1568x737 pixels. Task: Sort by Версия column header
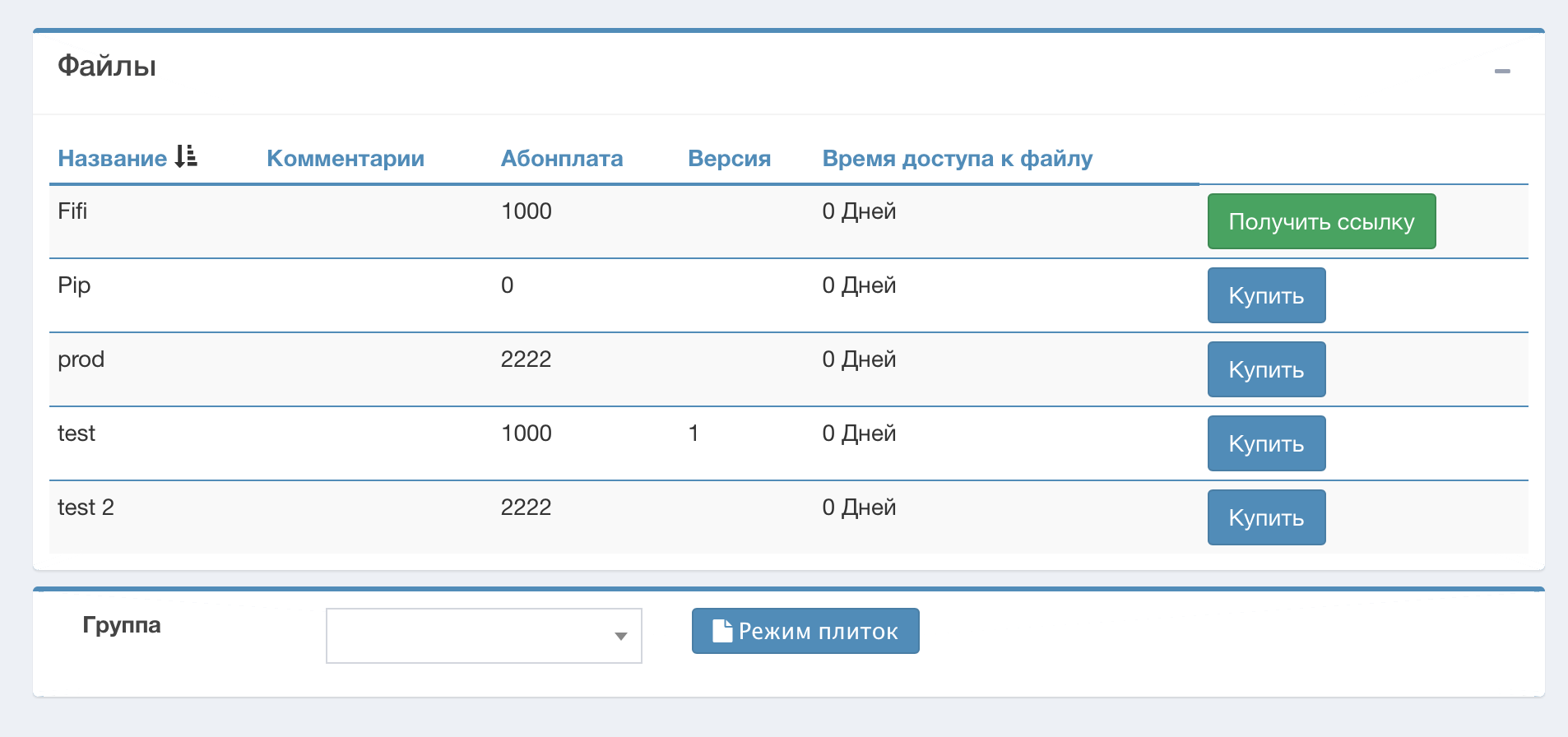(x=729, y=159)
